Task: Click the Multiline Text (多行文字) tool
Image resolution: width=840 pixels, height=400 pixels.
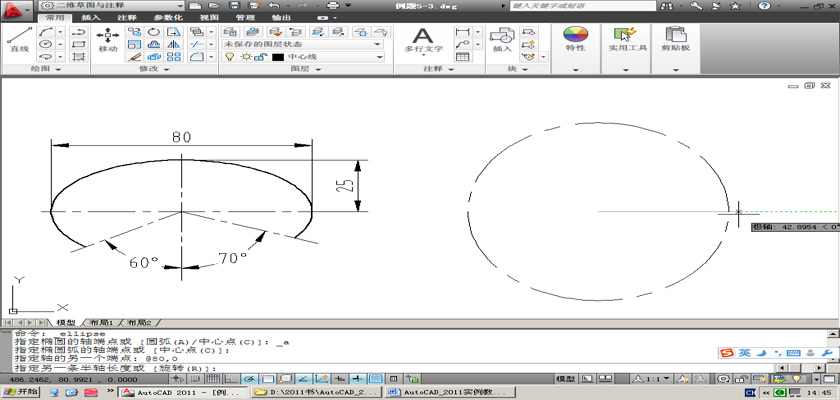Action: (x=423, y=39)
